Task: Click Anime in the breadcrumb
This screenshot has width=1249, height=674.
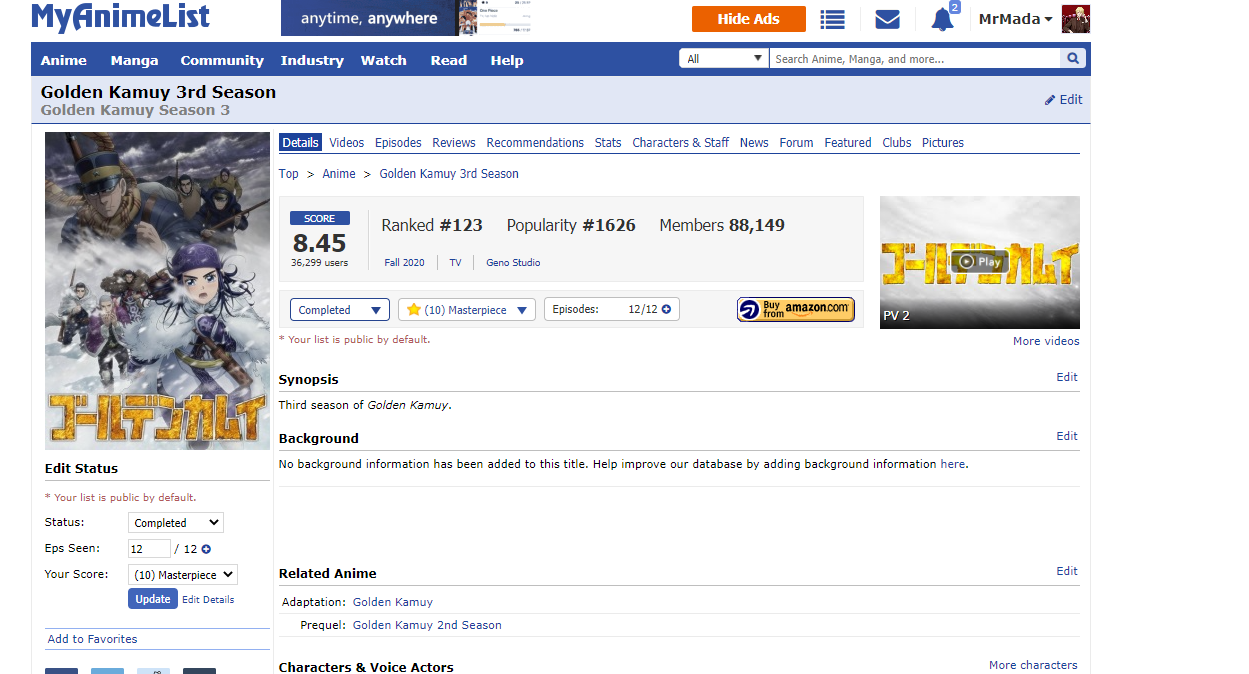Action: [339, 174]
